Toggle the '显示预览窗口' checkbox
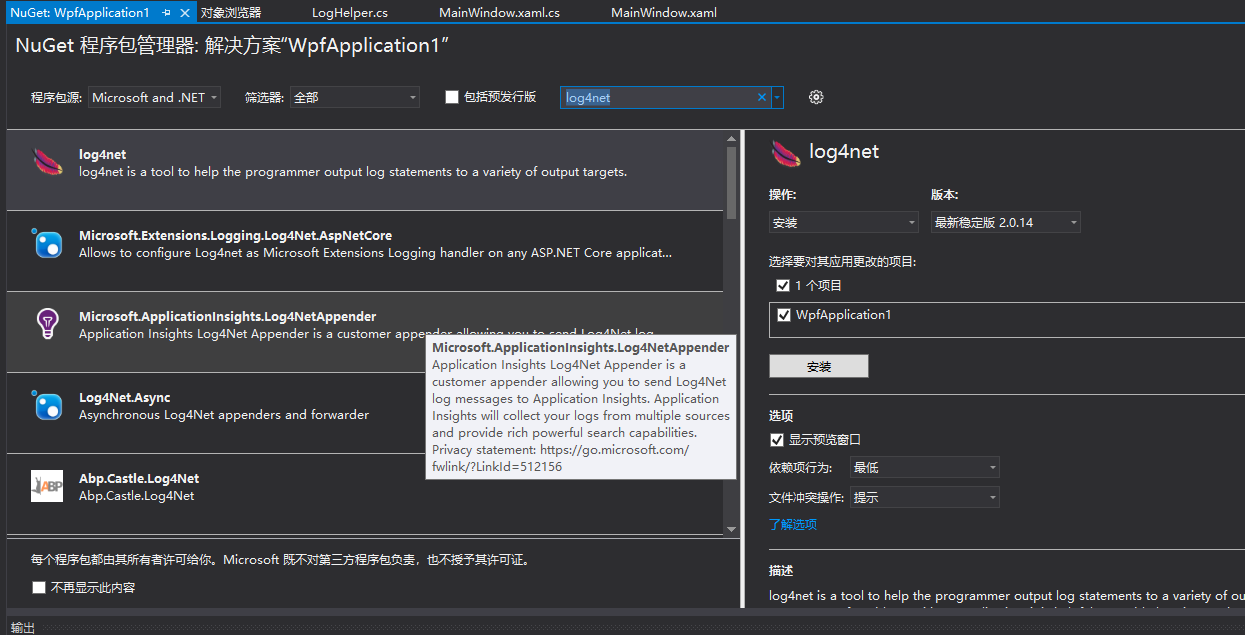Image resolution: width=1245 pixels, height=635 pixels. tap(777, 439)
